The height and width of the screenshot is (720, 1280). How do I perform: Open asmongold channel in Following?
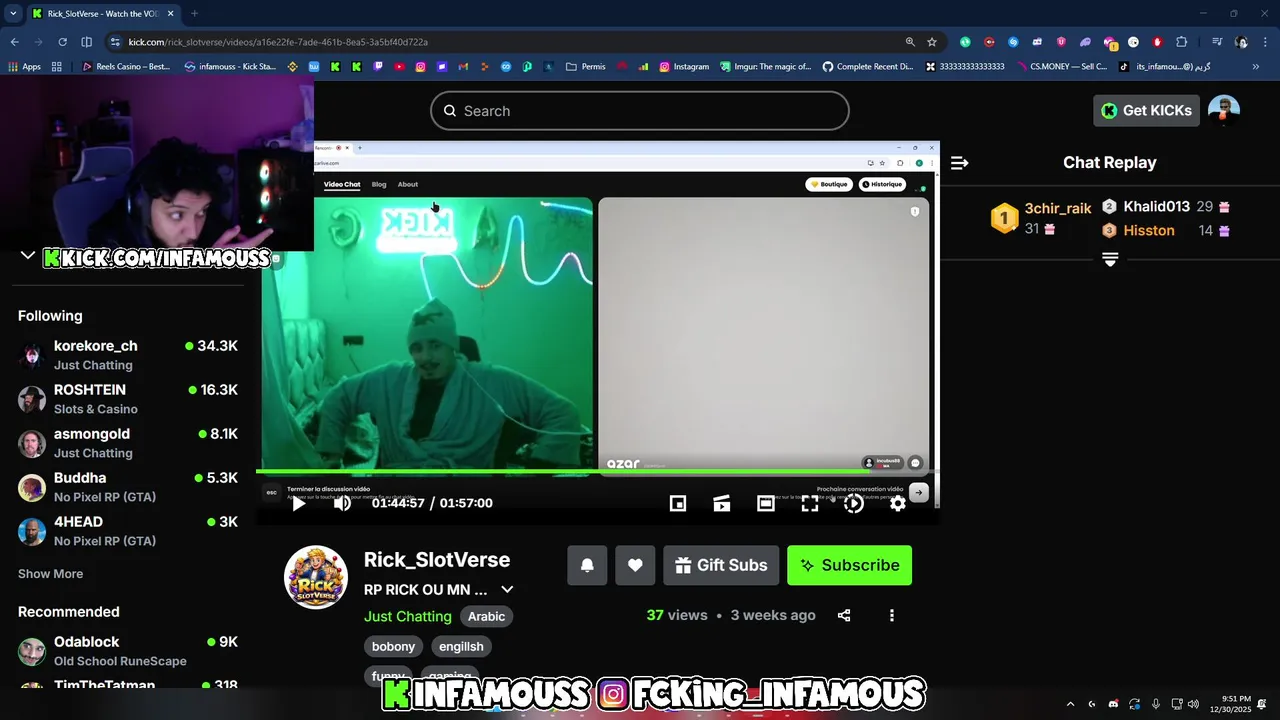tap(128, 443)
